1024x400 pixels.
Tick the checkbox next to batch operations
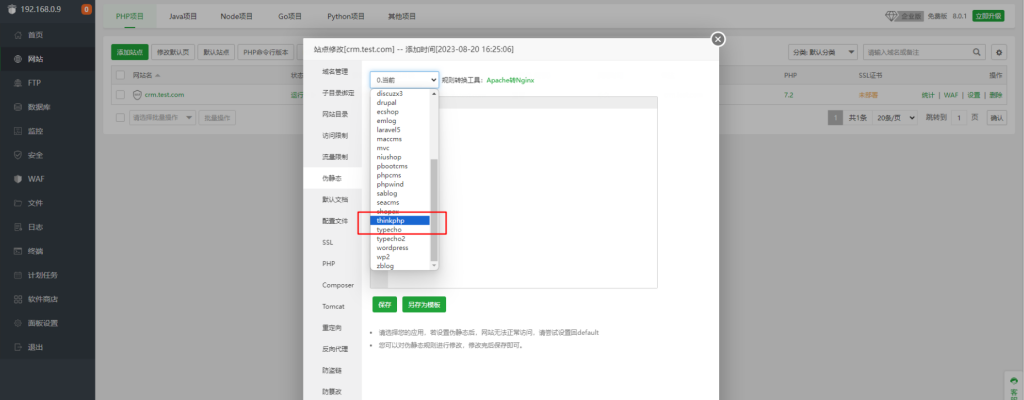[120, 118]
